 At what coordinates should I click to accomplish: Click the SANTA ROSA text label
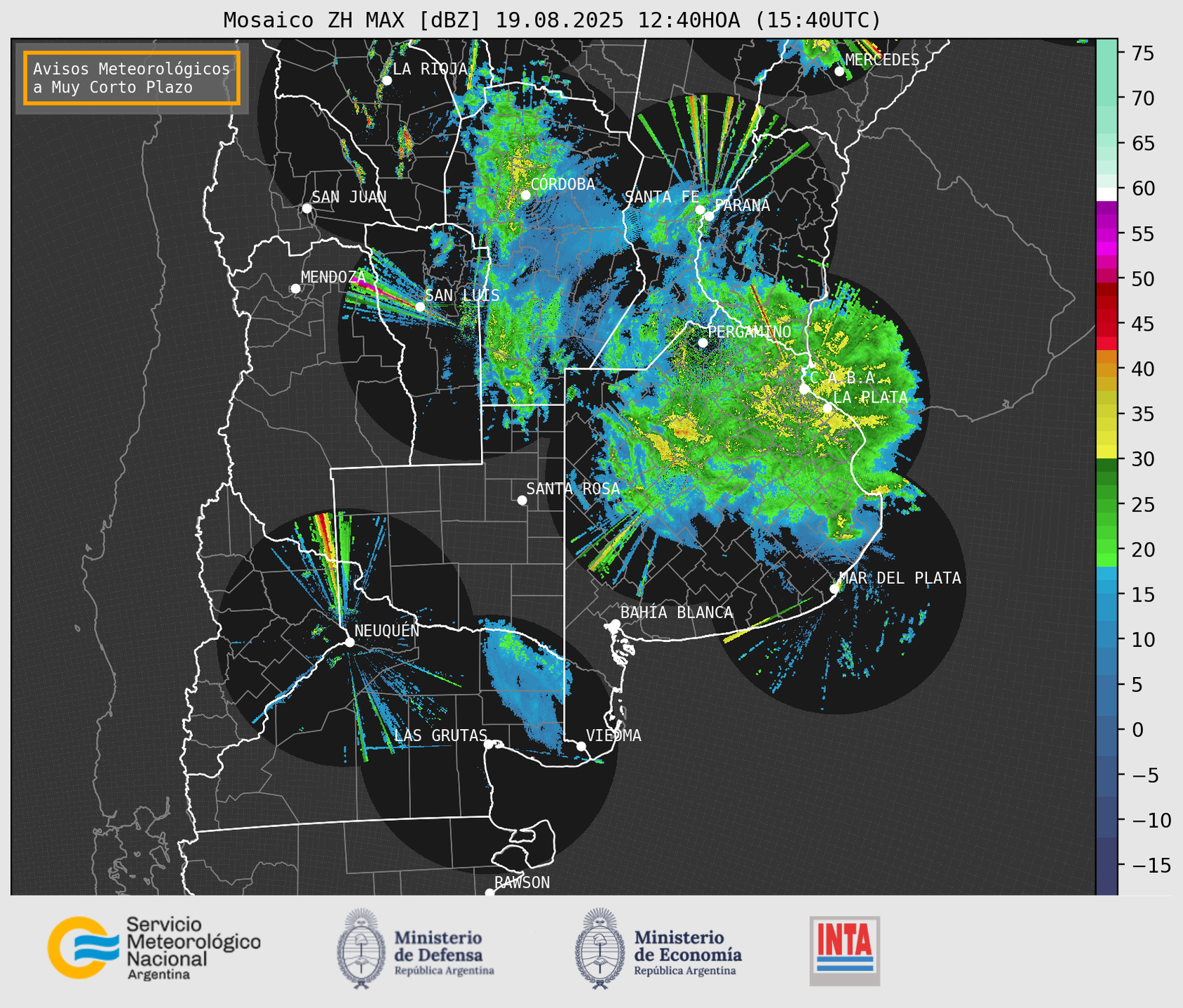573,489
